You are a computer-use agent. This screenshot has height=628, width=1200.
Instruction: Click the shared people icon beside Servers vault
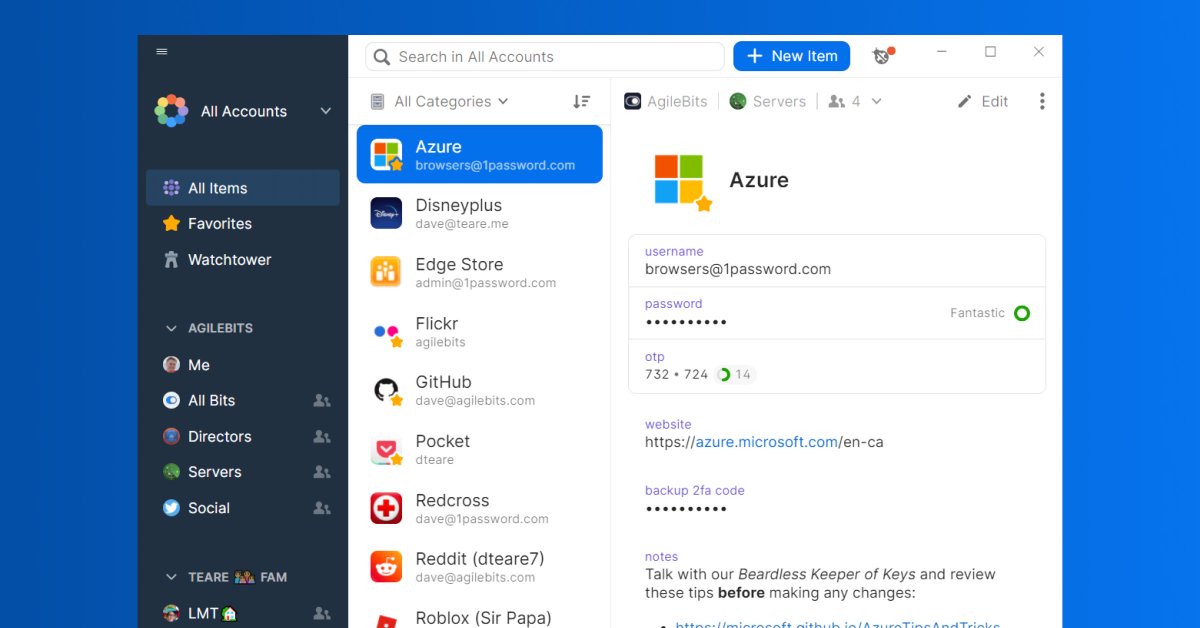click(x=322, y=472)
